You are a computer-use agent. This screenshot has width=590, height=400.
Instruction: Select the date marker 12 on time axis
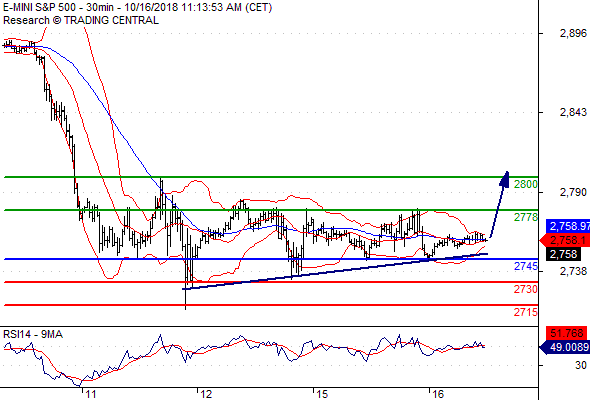(206, 394)
